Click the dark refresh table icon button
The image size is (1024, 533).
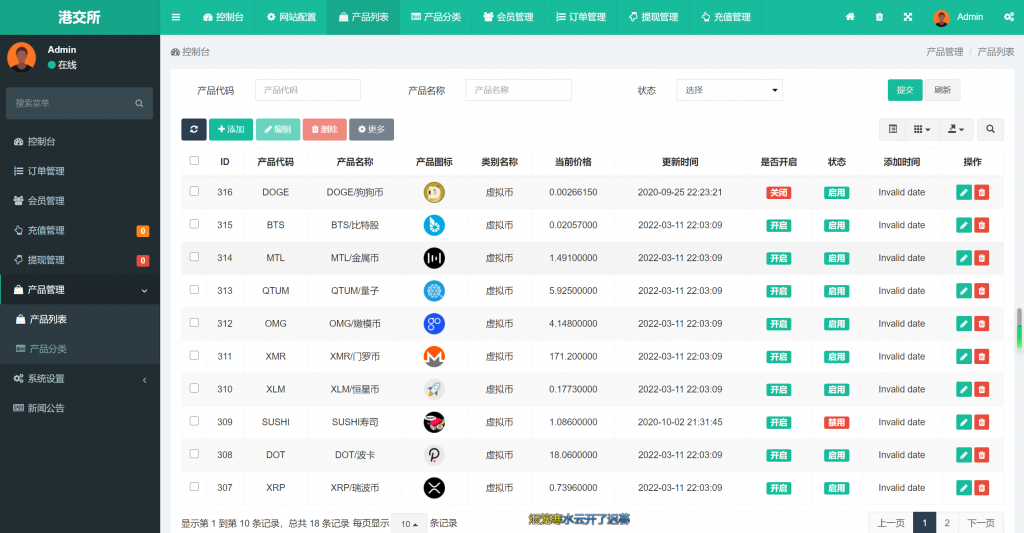193,129
